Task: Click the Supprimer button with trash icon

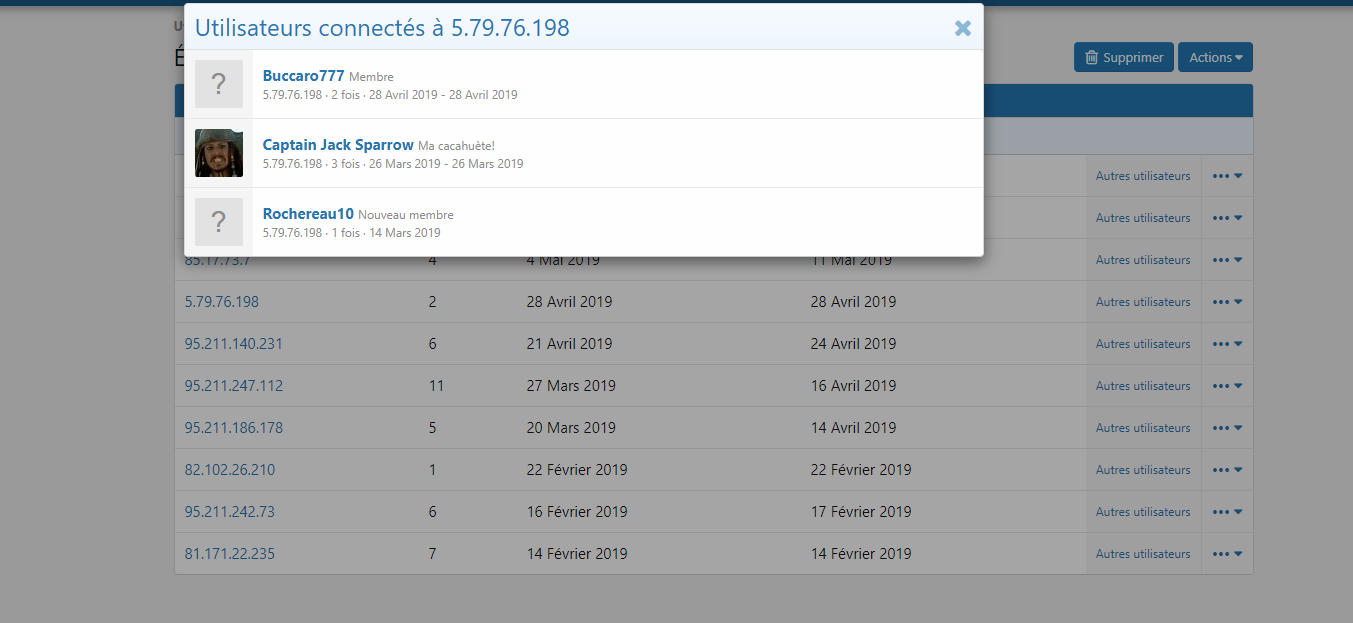Action: [1124, 58]
